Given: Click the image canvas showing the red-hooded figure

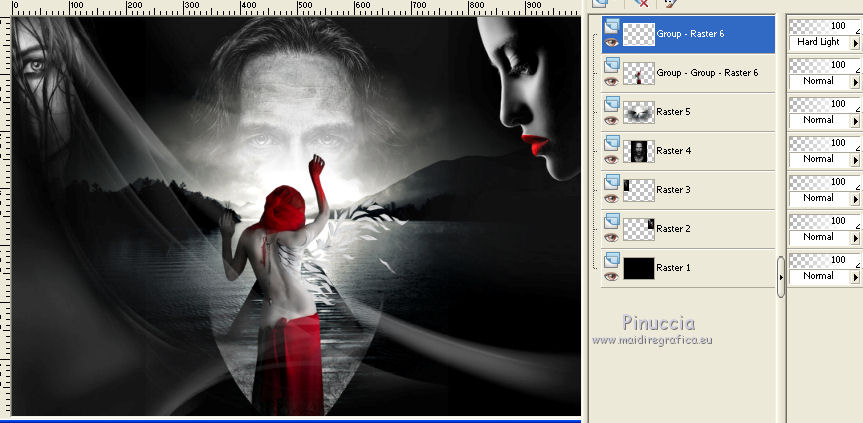Looking at the screenshot, I should pyautogui.click(x=296, y=216).
